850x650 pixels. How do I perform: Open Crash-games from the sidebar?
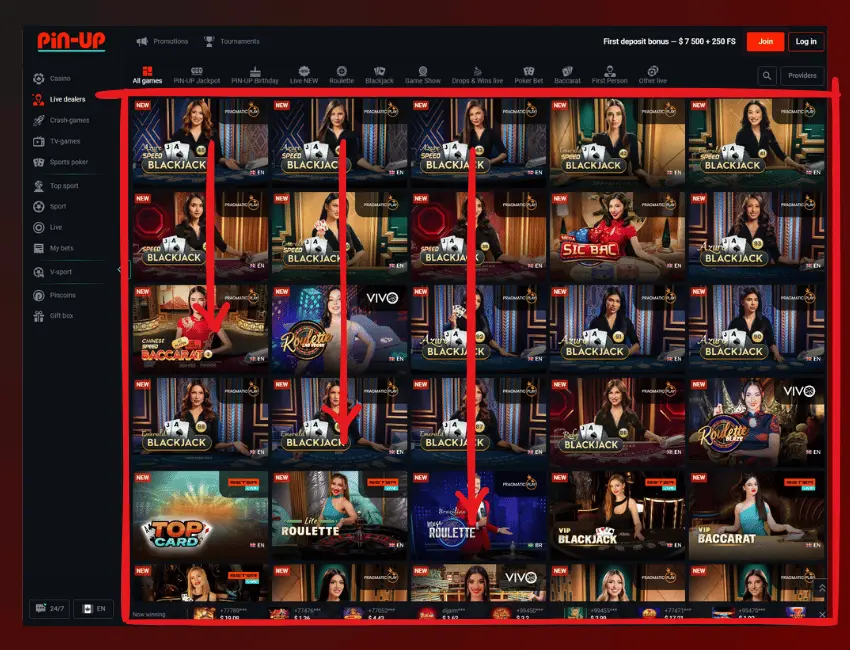[x=61, y=120]
